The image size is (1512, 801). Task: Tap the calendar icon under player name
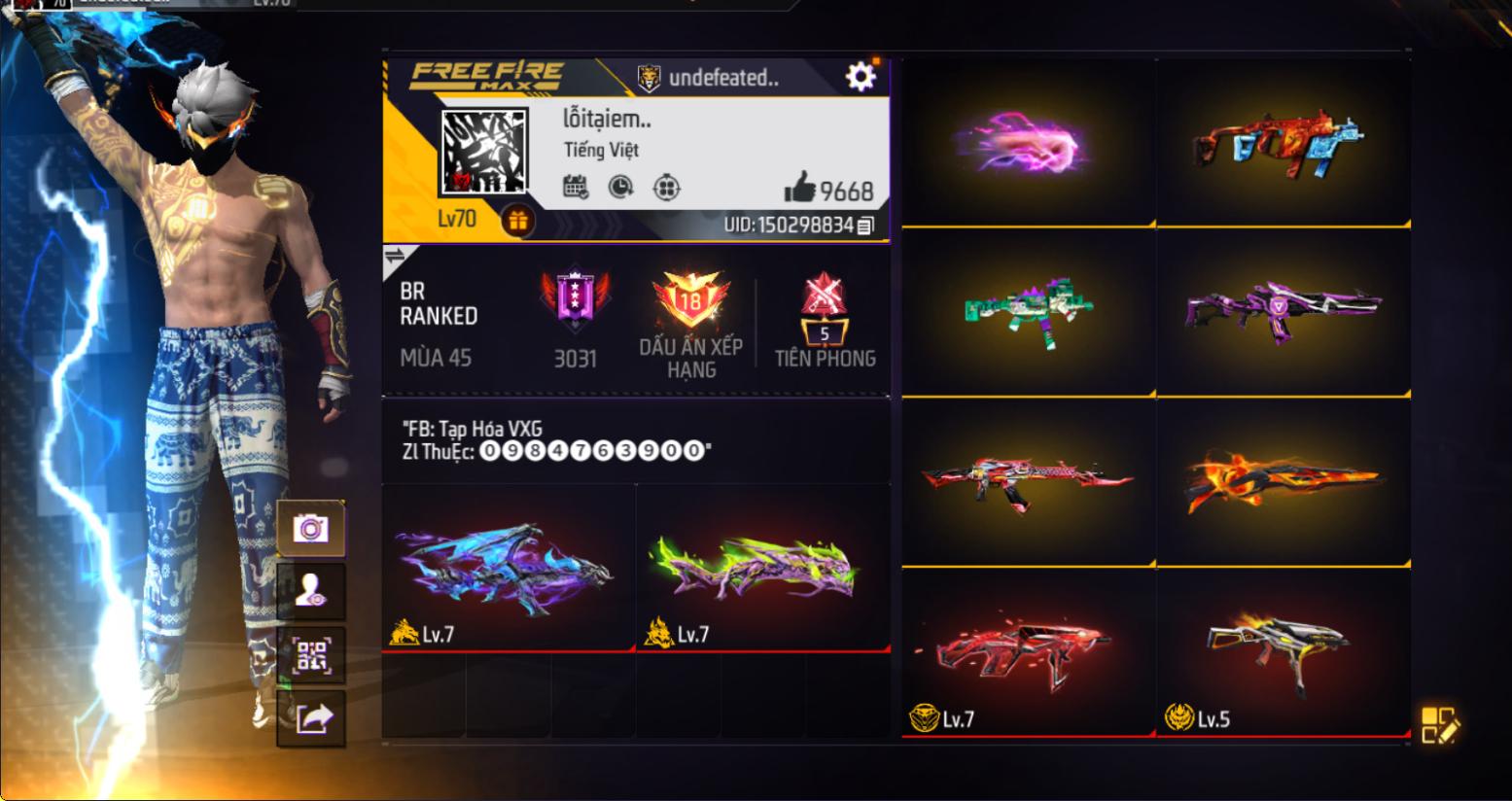[576, 187]
